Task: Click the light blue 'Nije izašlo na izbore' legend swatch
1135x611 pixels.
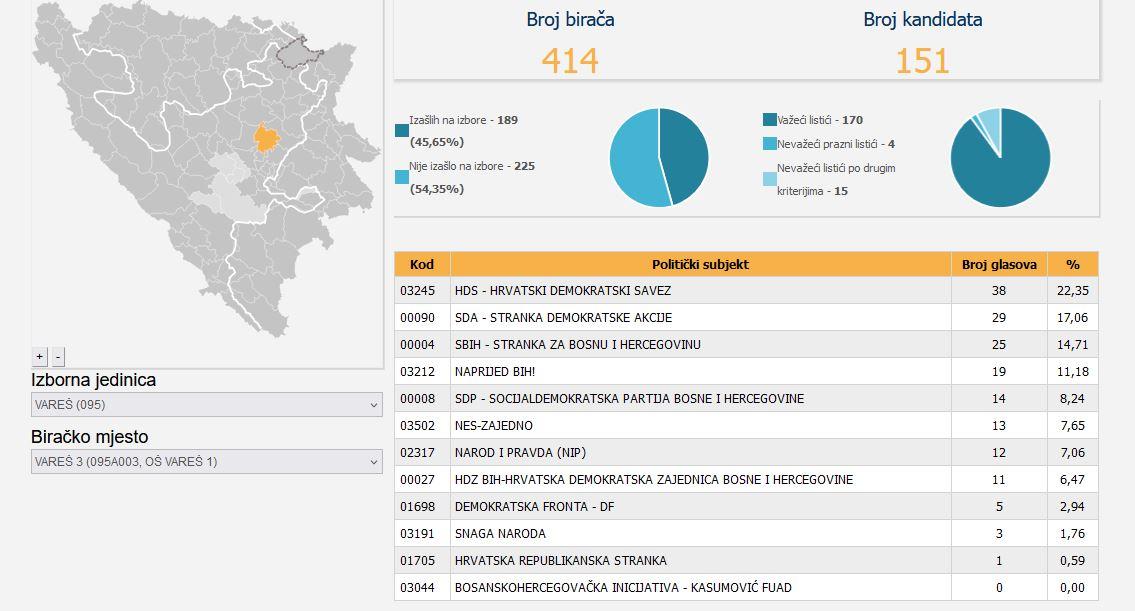Action: pos(402,177)
